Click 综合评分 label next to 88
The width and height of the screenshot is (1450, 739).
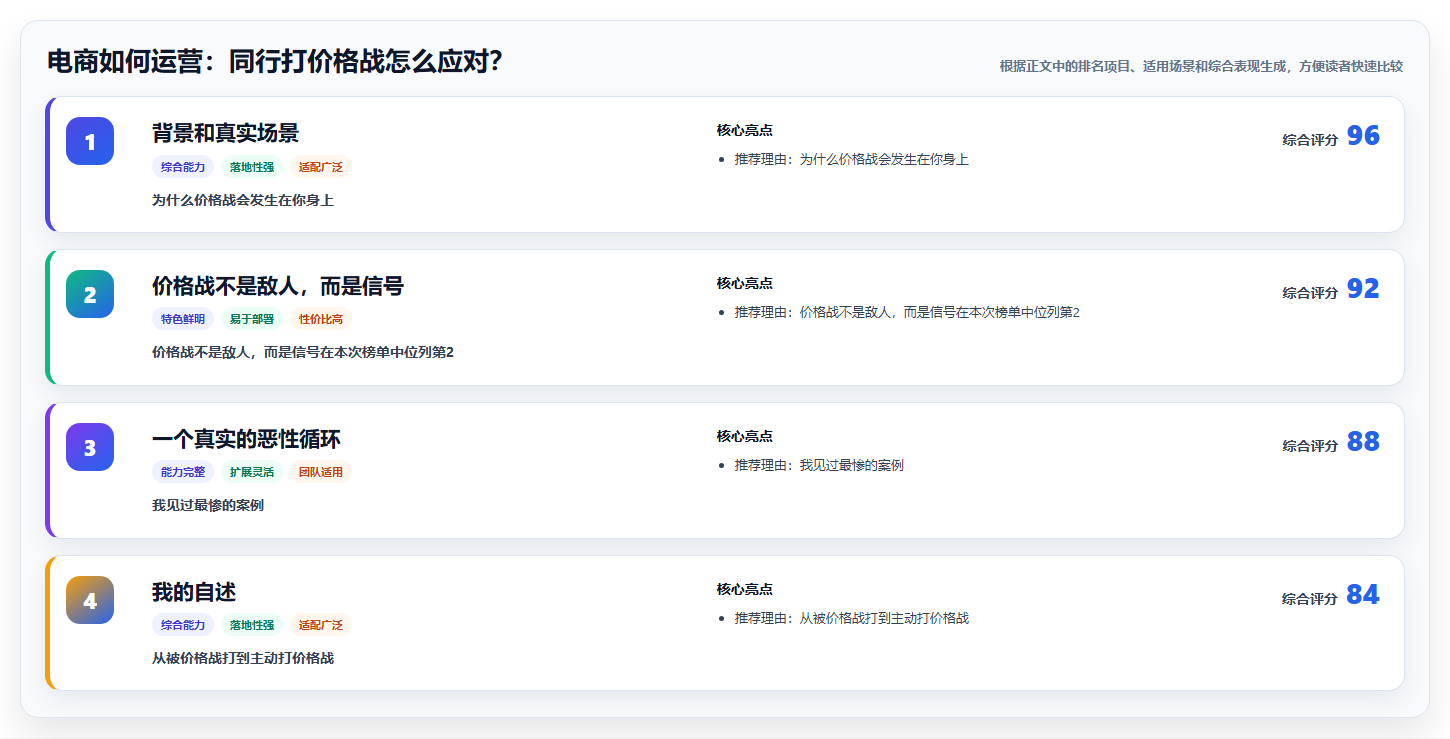(x=1310, y=446)
